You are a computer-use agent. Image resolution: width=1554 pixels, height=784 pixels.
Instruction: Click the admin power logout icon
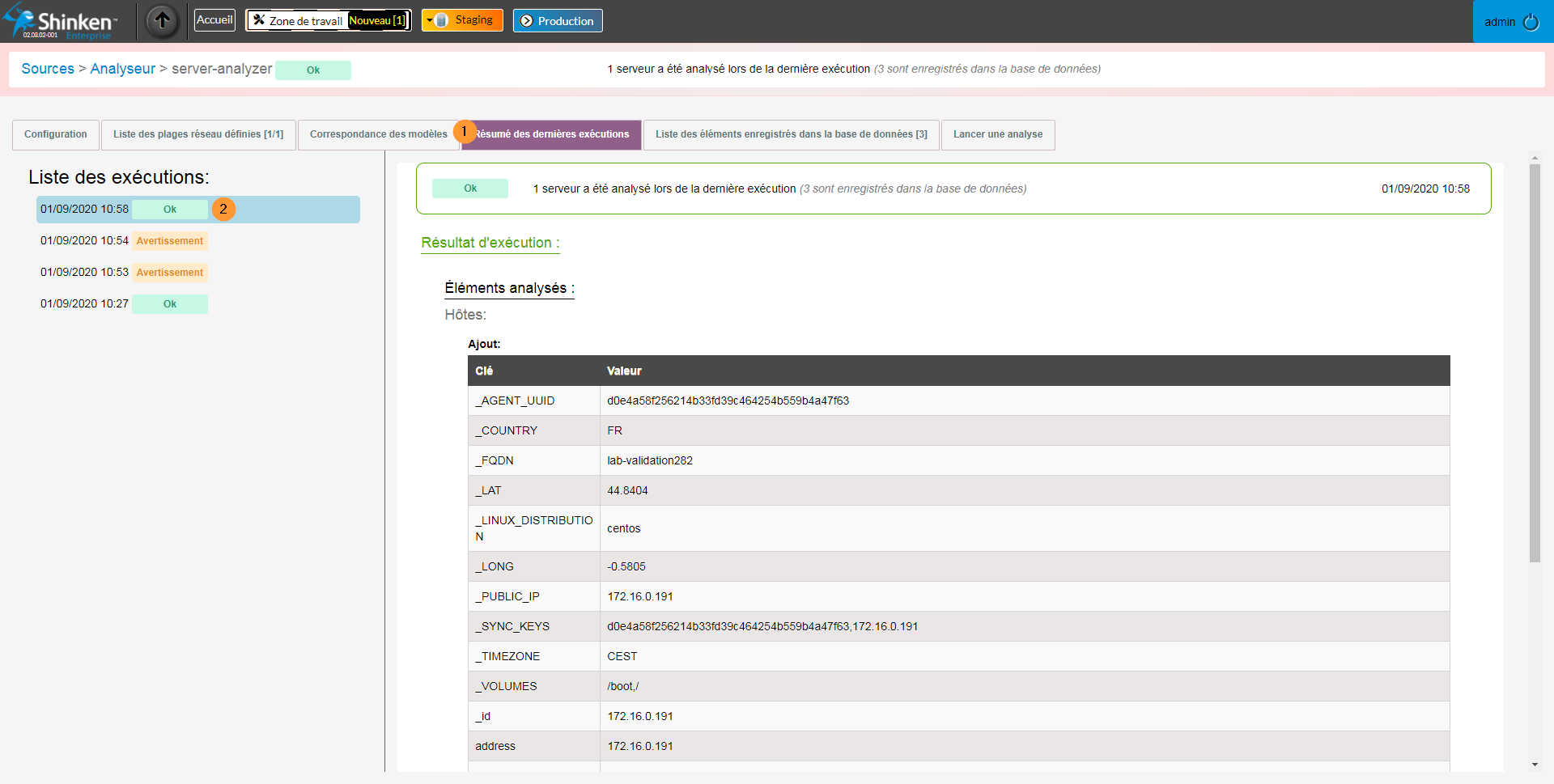click(1531, 22)
